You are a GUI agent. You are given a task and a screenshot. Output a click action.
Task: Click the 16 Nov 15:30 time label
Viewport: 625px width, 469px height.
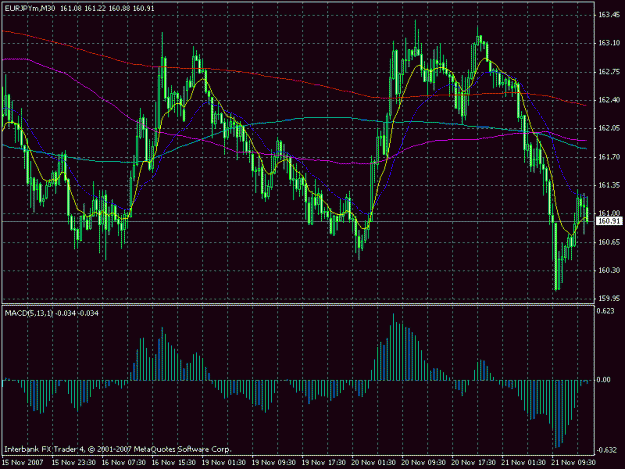click(173, 462)
